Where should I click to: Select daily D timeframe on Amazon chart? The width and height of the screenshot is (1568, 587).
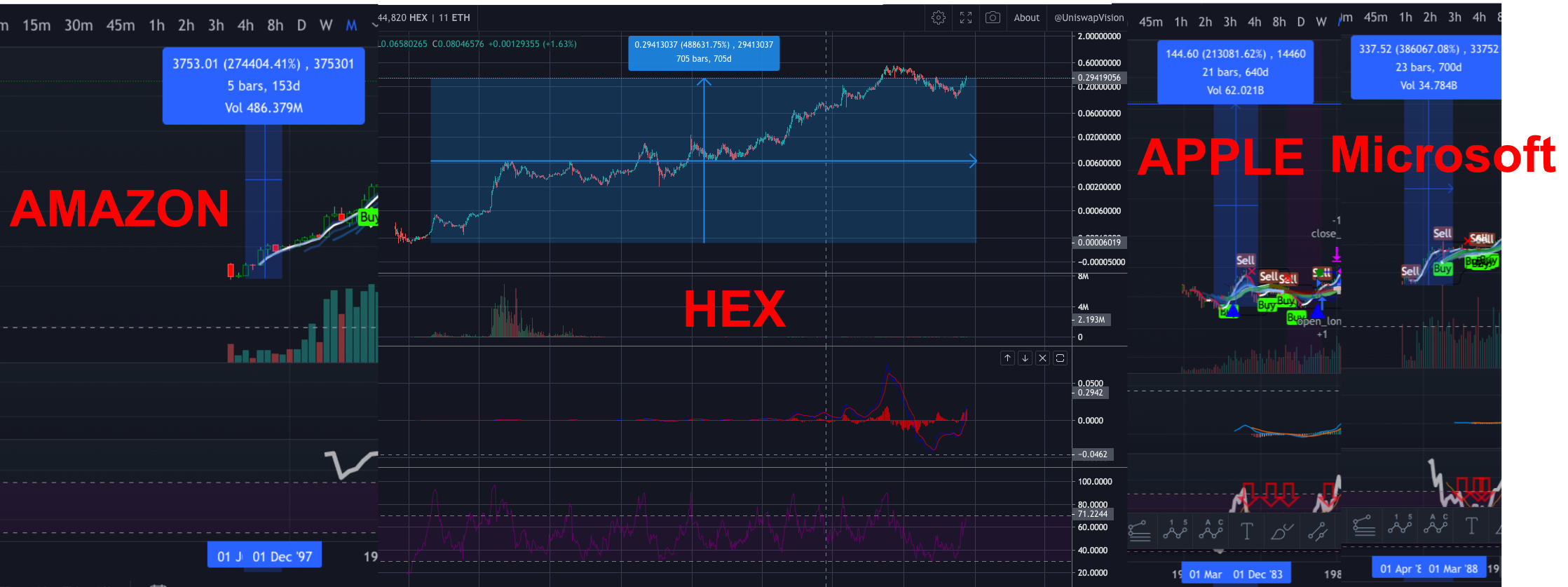(x=301, y=25)
